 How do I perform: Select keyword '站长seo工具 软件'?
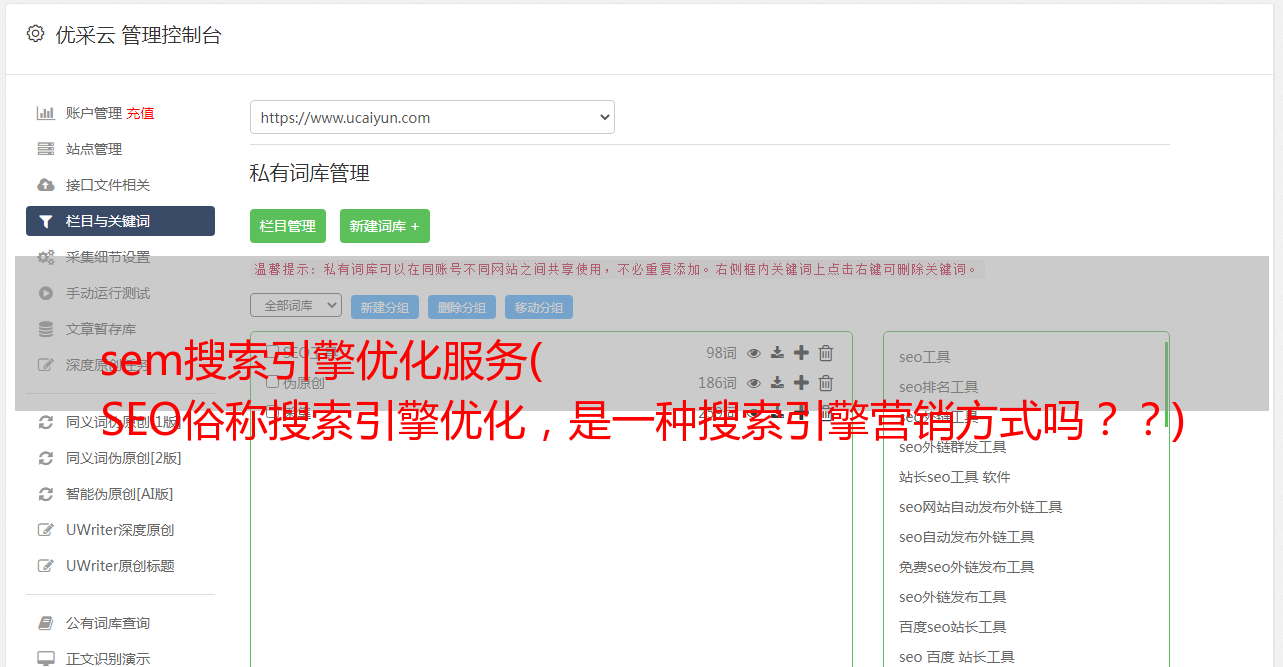pyautogui.click(x=955, y=477)
